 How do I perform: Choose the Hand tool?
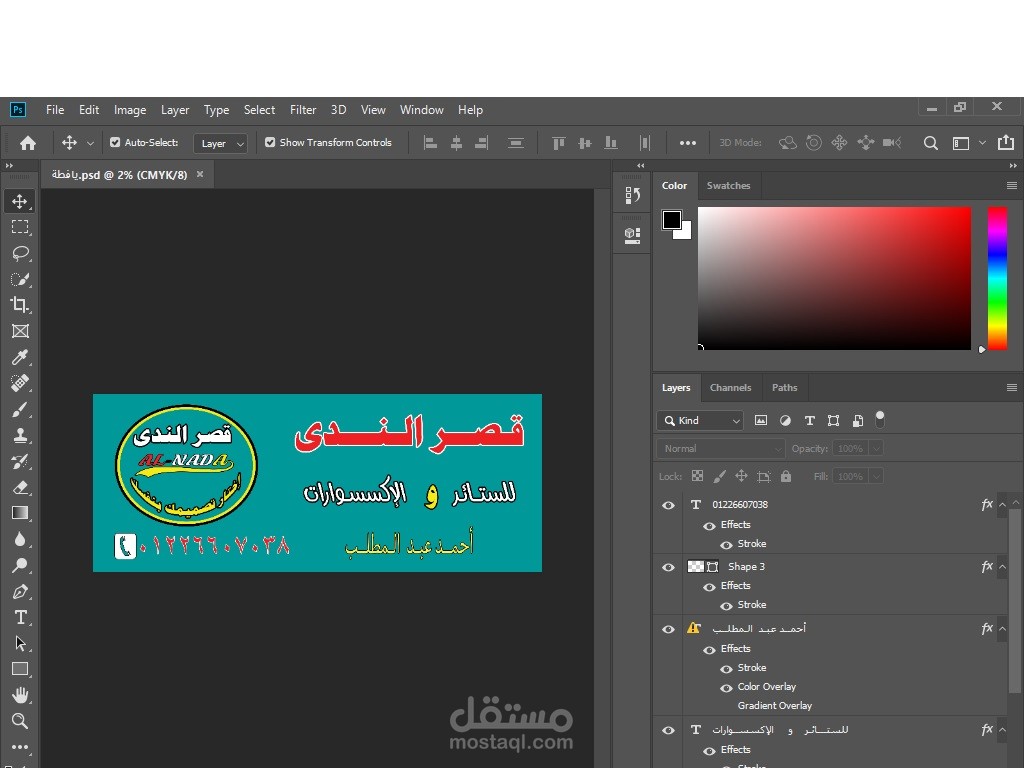[20, 695]
